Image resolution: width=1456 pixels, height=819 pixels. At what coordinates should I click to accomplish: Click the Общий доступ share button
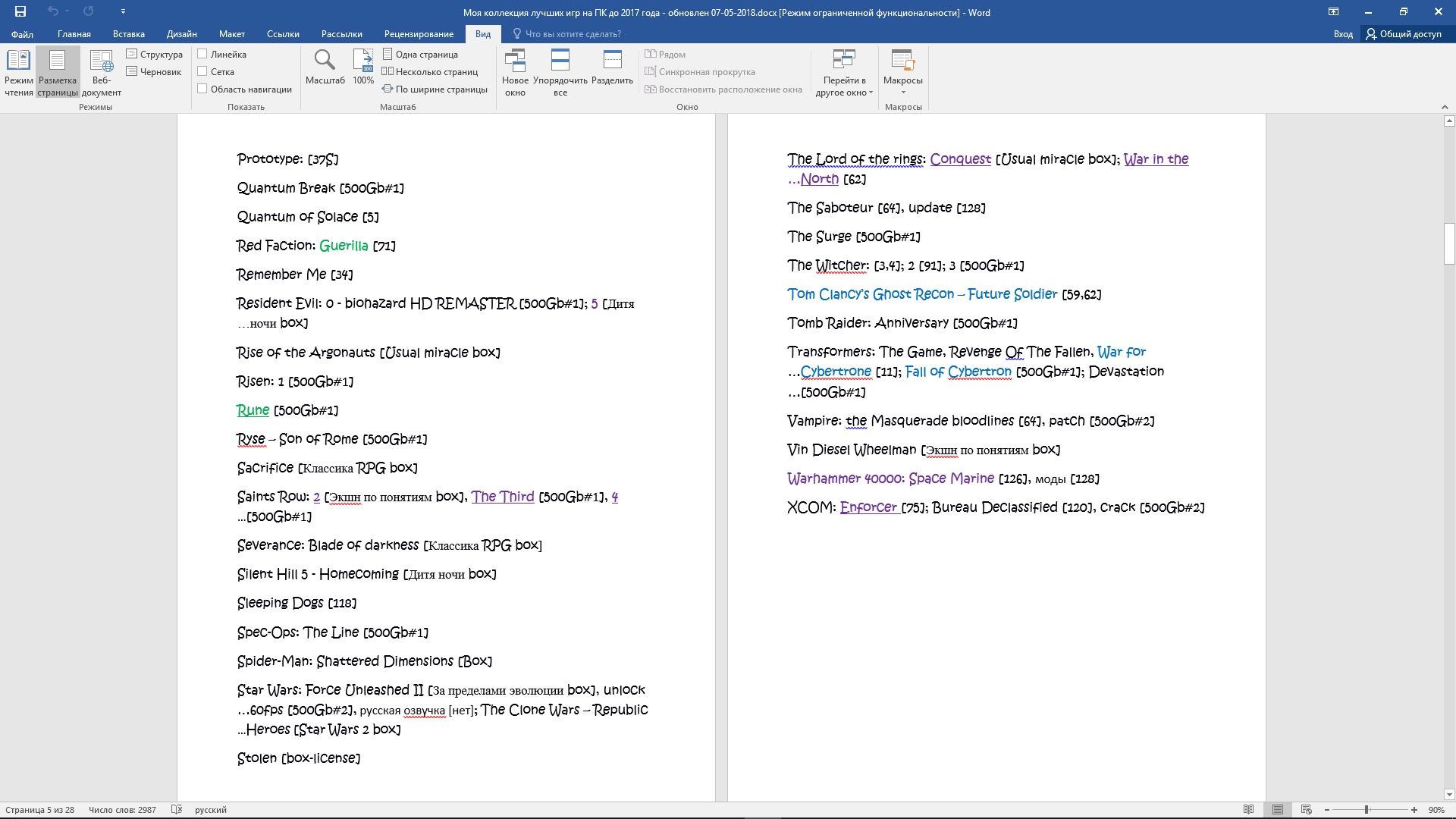(1404, 34)
